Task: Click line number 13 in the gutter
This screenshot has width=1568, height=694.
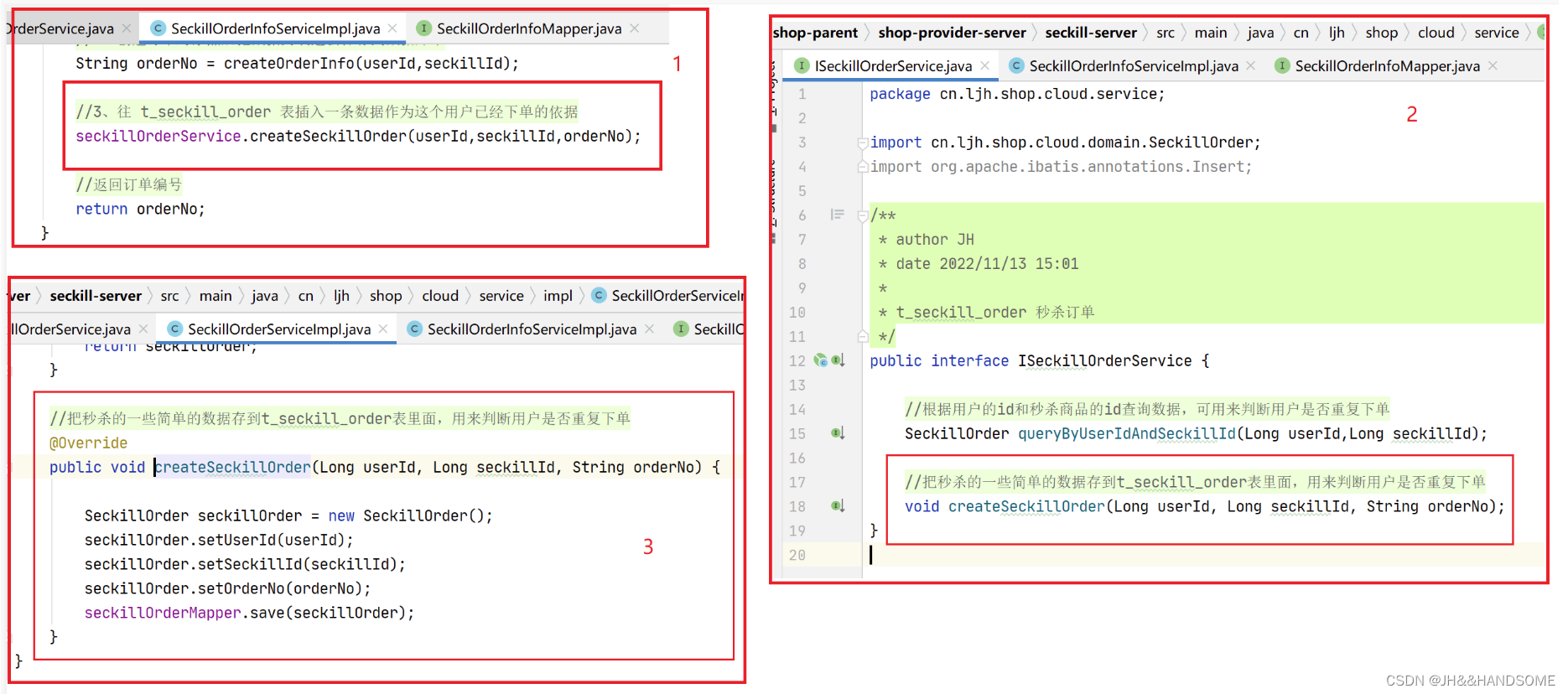Action: click(797, 385)
